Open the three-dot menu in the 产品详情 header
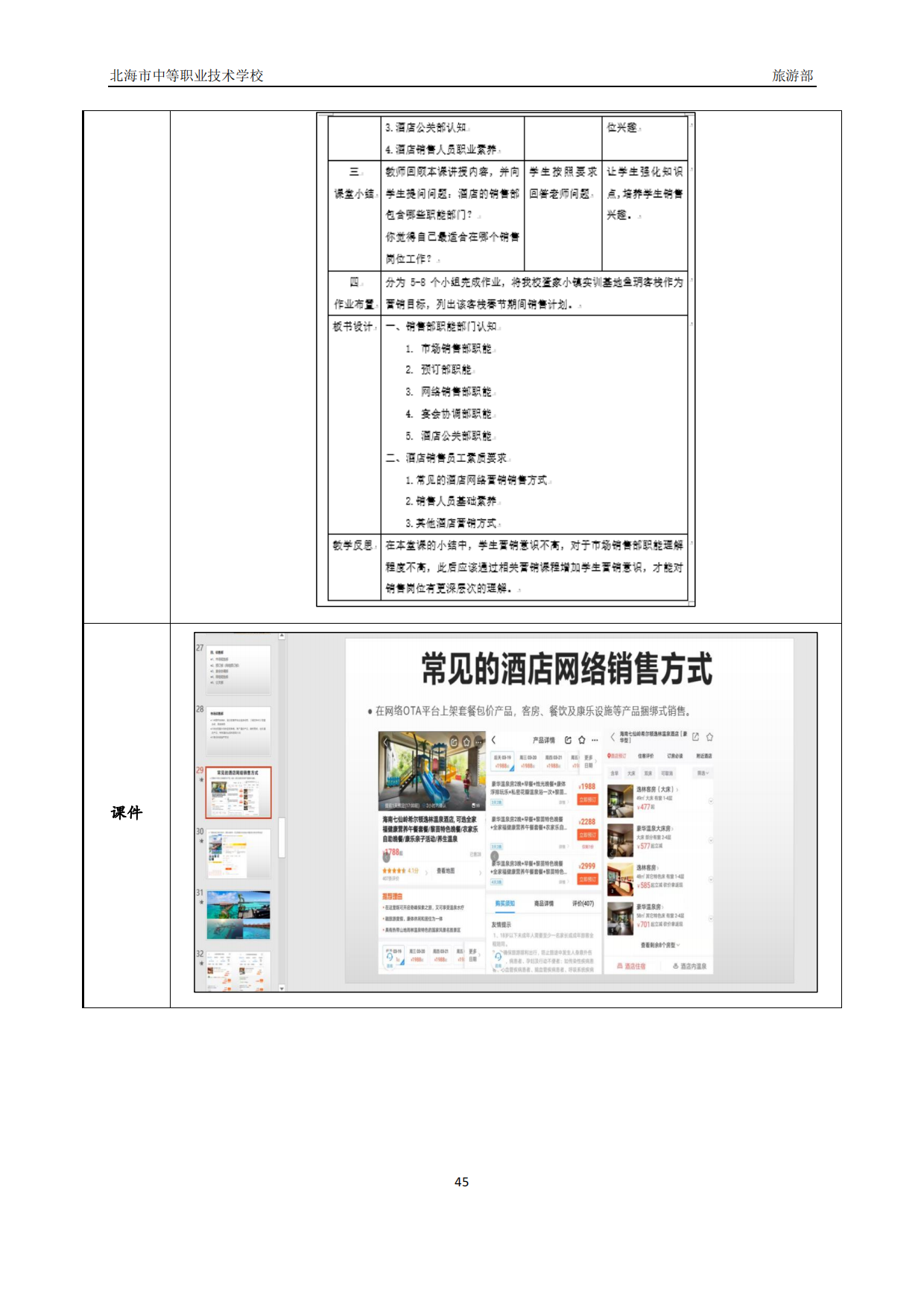The width and height of the screenshot is (924, 1307). click(595, 740)
